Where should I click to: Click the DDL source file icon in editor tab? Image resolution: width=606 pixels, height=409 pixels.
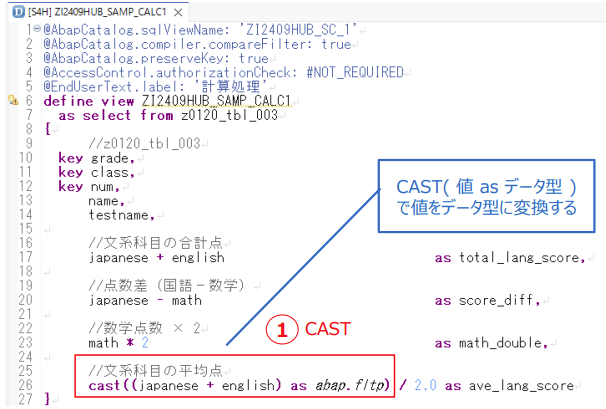pyautogui.click(x=18, y=12)
